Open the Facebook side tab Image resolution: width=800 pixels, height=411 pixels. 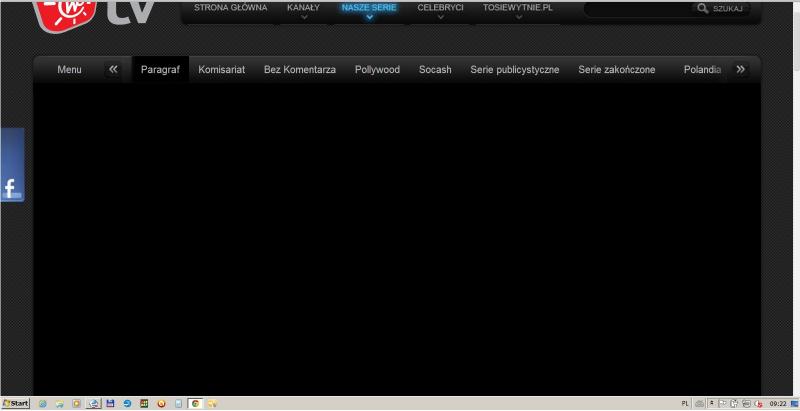click(x=12, y=167)
